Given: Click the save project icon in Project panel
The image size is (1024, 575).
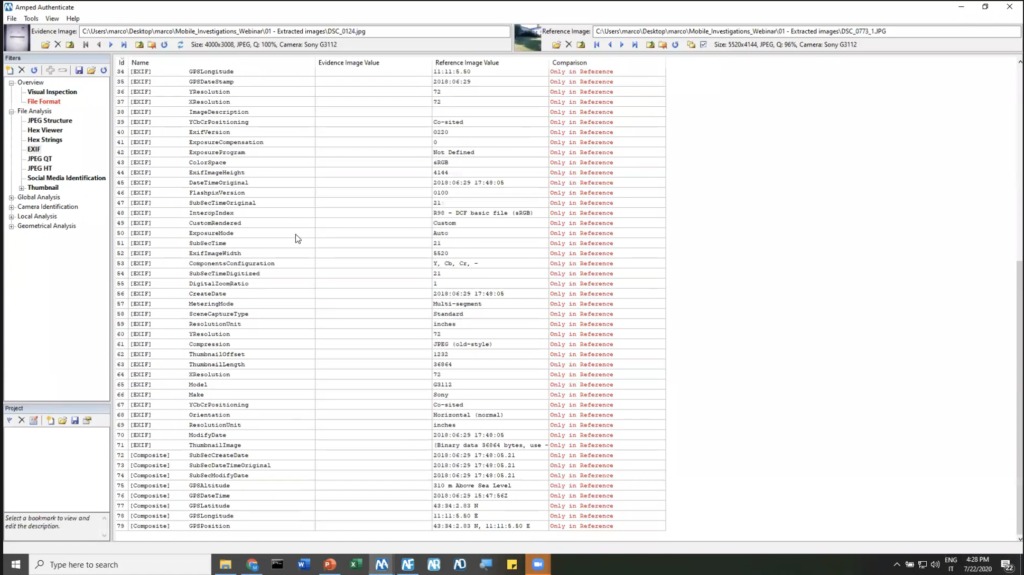Looking at the screenshot, I should tap(74, 420).
